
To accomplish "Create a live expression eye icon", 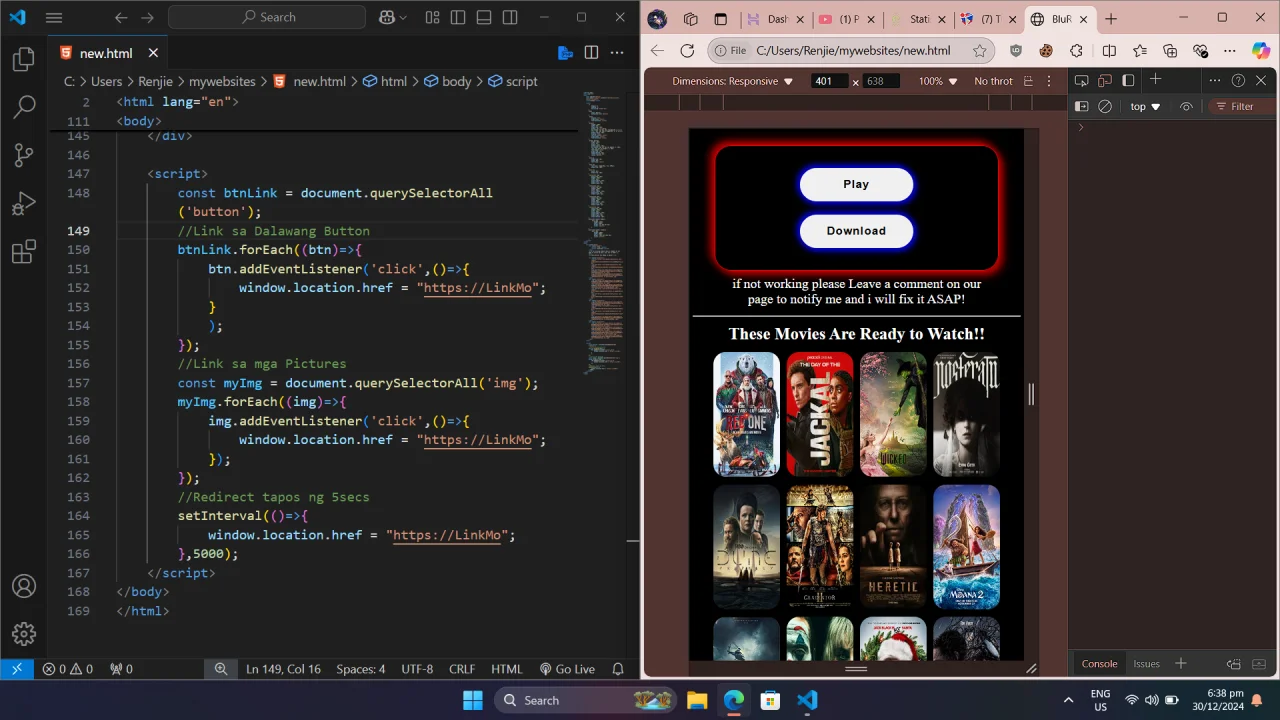I will 1186,107.
